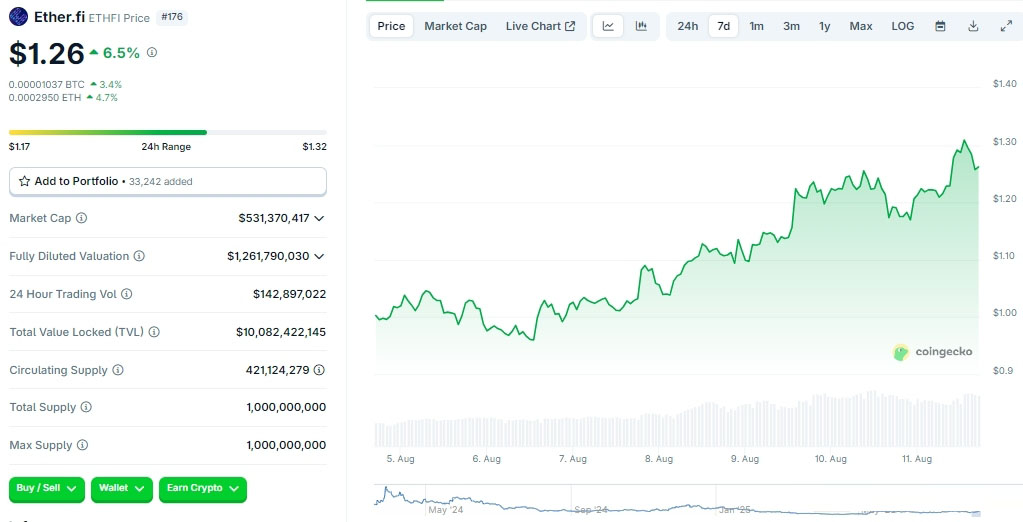
Task: Click info icon next to Circulating Supply
Action: [118, 370]
